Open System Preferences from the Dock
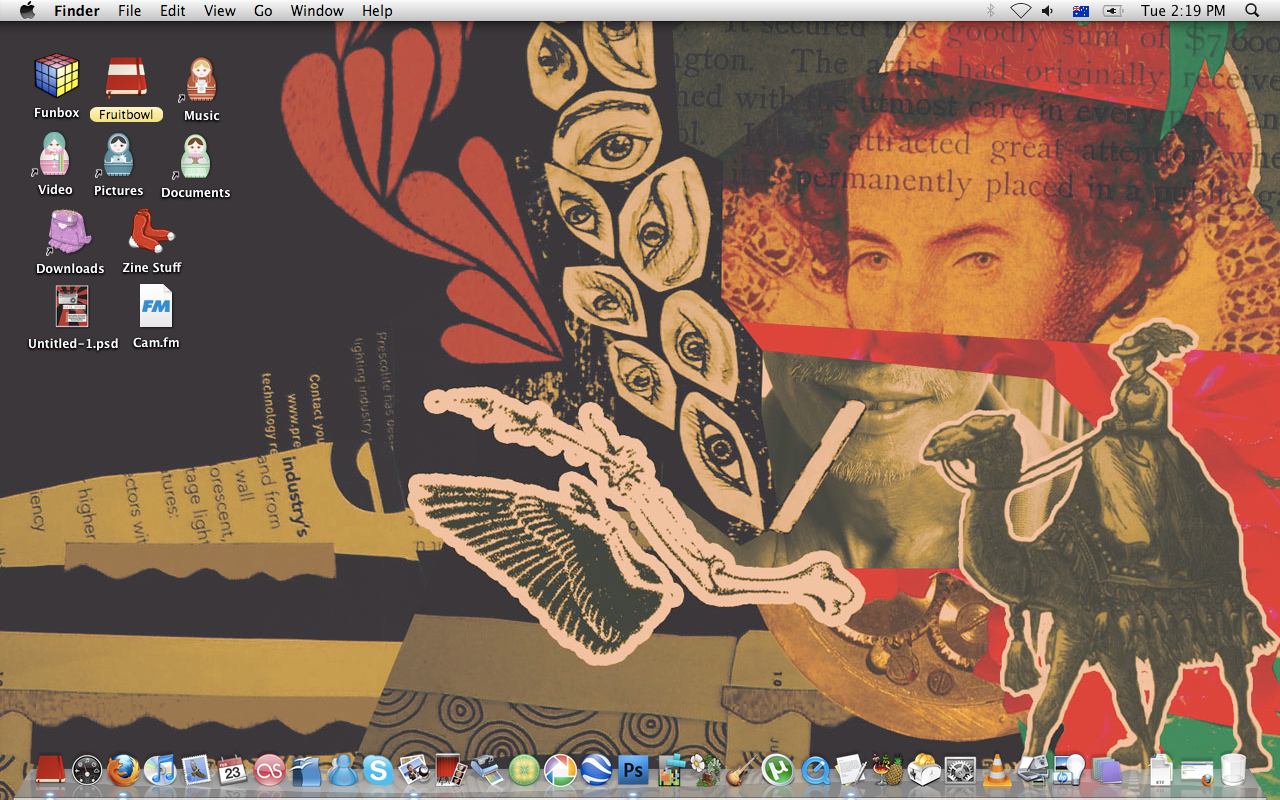Screen dimensions: 1280x800 coord(960,770)
